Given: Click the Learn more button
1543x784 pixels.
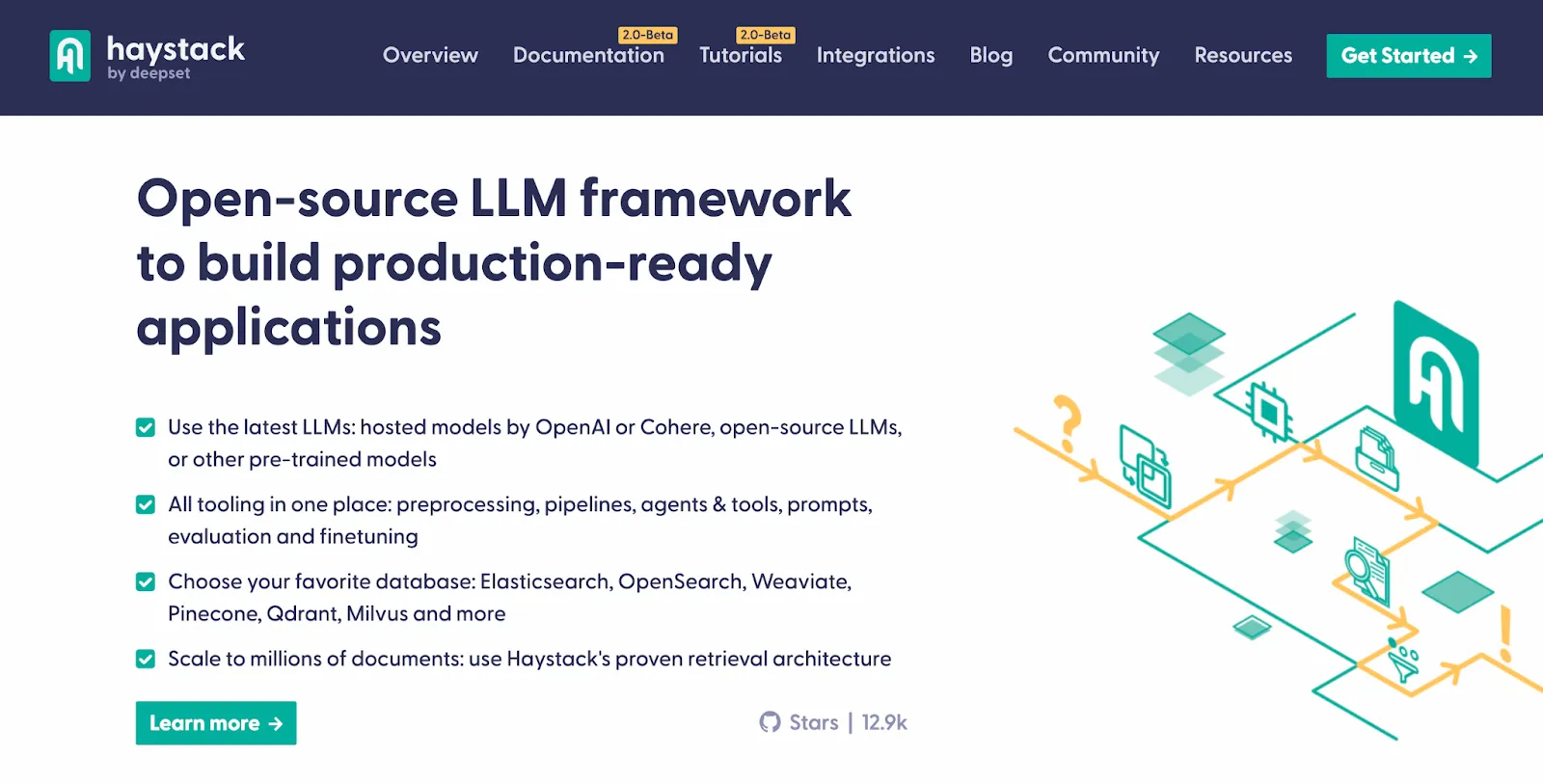Looking at the screenshot, I should click(216, 723).
